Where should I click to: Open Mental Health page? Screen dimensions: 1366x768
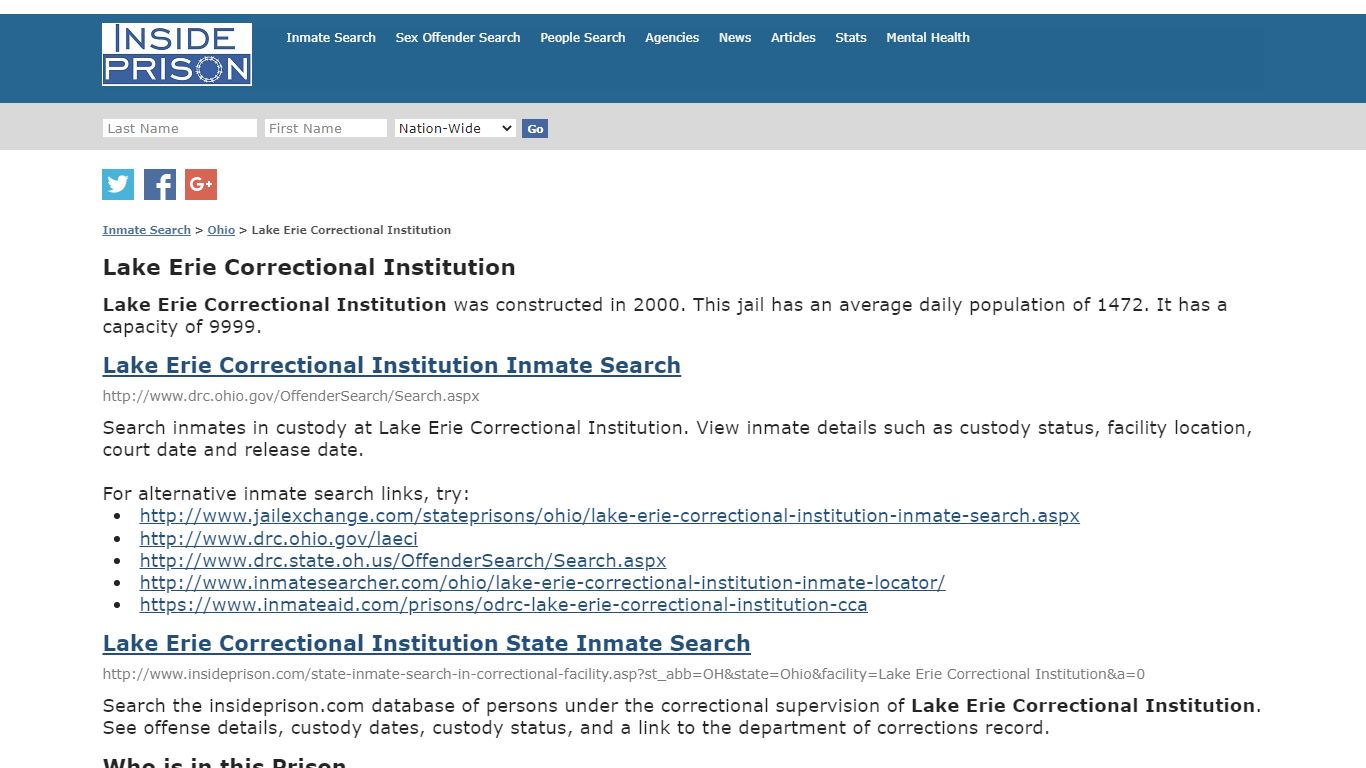click(928, 38)
